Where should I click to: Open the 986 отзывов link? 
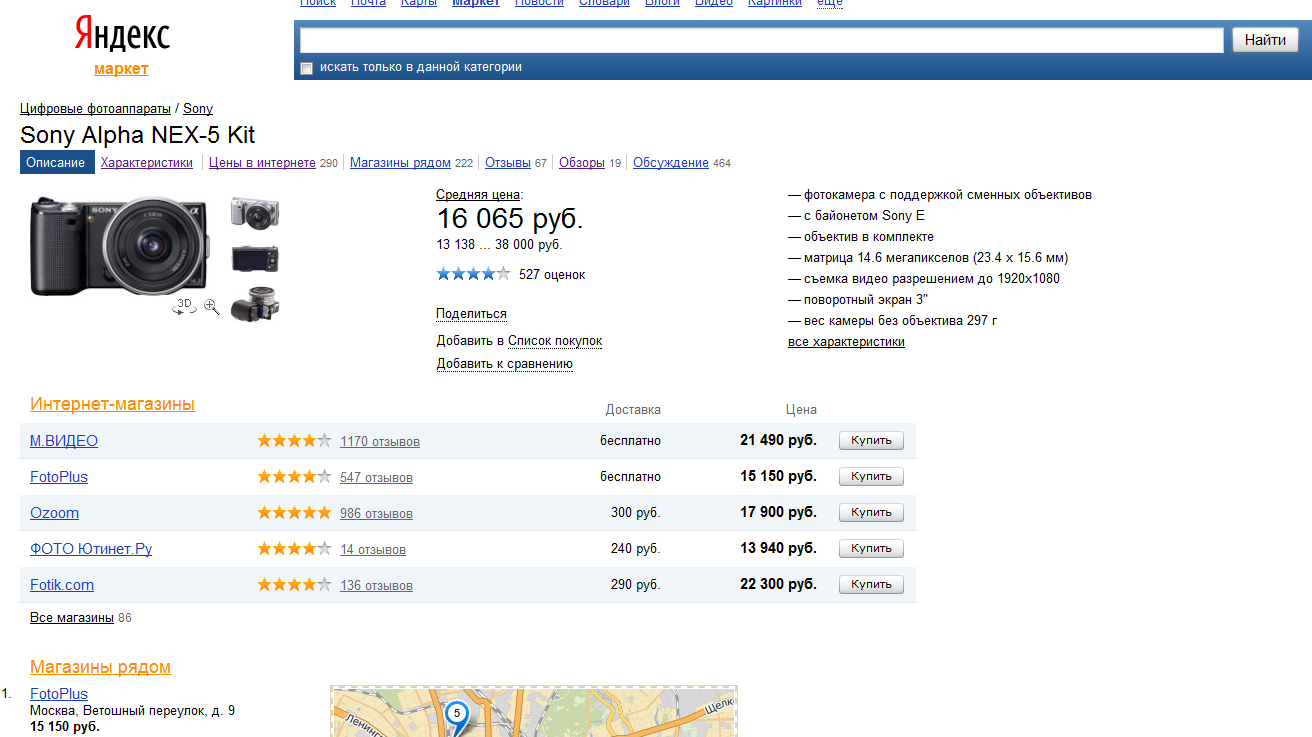click(x=376, y=514)
